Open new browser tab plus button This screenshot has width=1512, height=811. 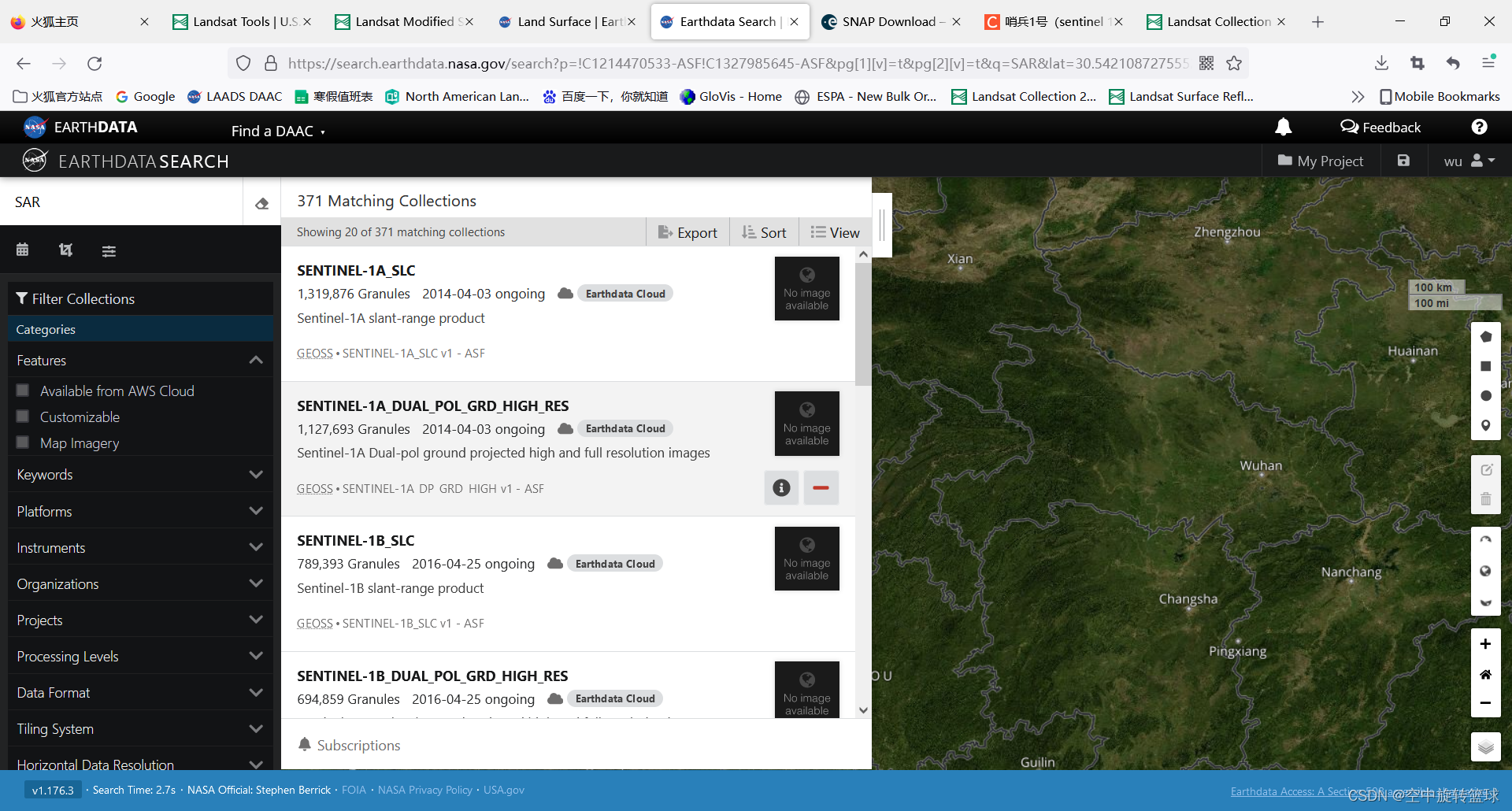click(1317, 22)
